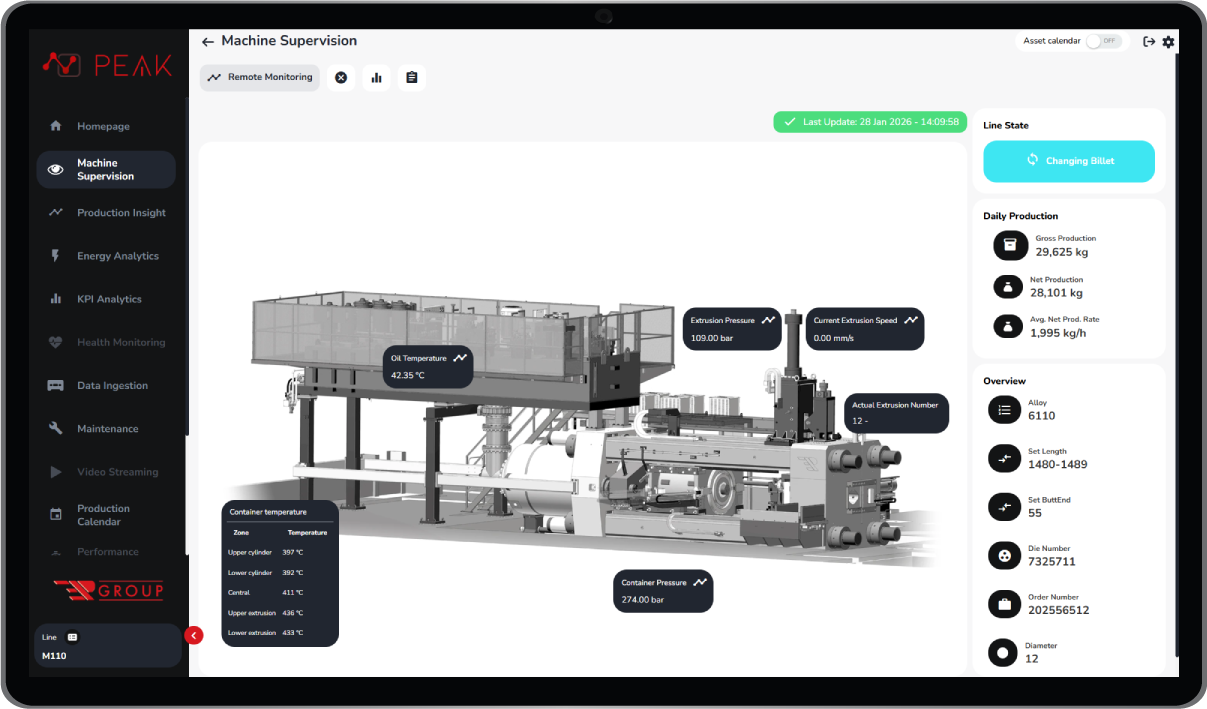
Task: Open trend chart for Container Pressure
Action: [x=700, y=582]
